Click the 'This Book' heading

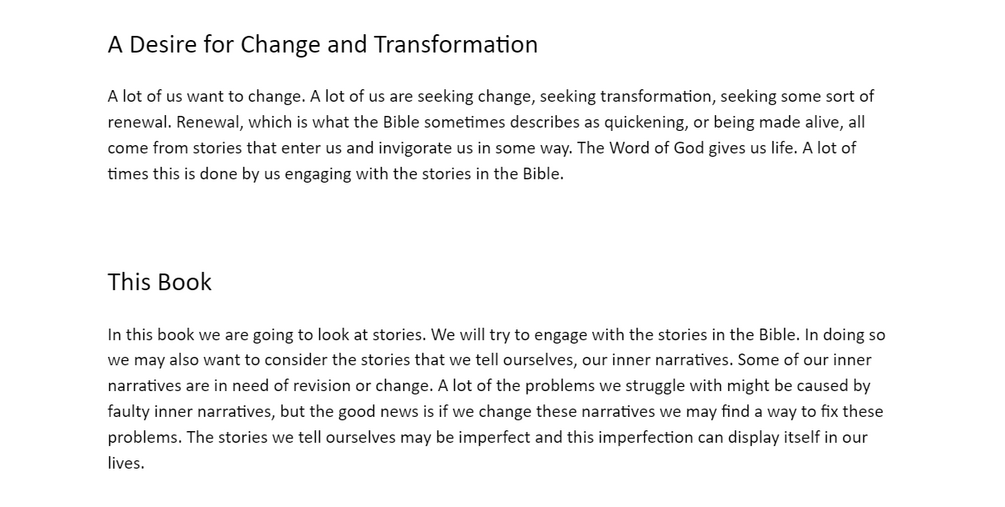160,282
